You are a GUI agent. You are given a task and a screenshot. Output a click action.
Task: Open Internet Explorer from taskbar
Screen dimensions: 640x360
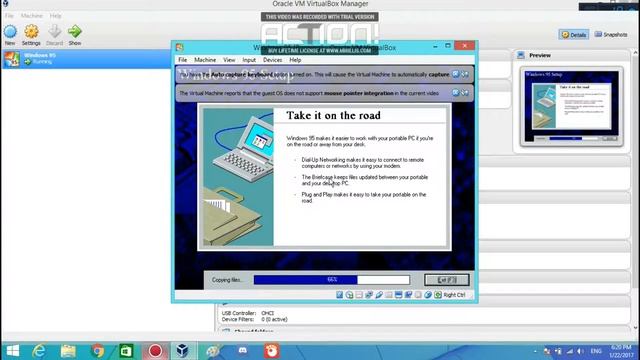[39, 351]
